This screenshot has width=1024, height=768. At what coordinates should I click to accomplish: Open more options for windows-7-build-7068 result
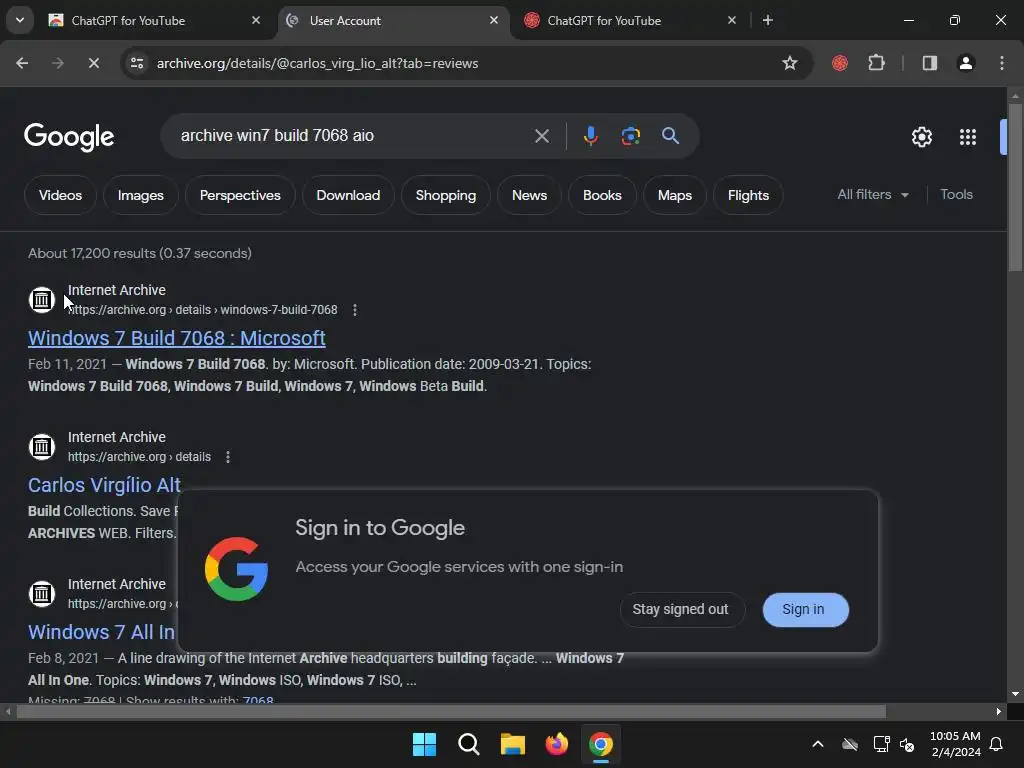(x=355, y=310)
